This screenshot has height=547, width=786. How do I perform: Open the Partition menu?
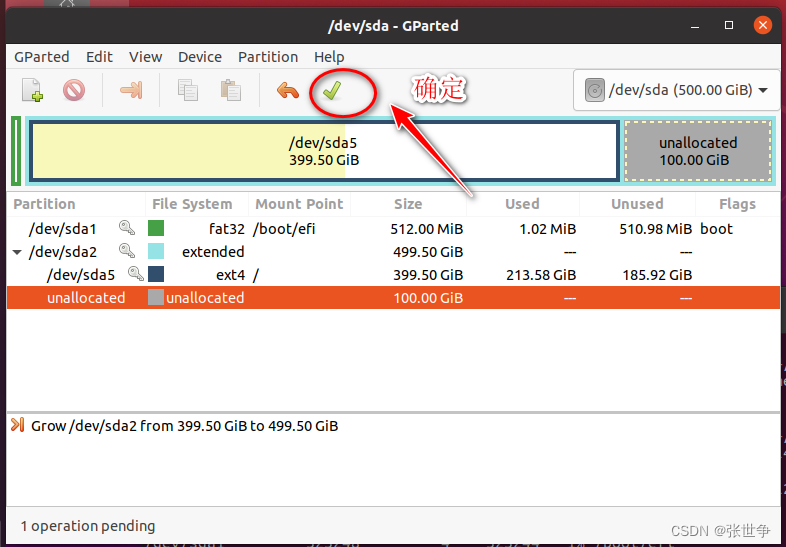tap(268, 57)
